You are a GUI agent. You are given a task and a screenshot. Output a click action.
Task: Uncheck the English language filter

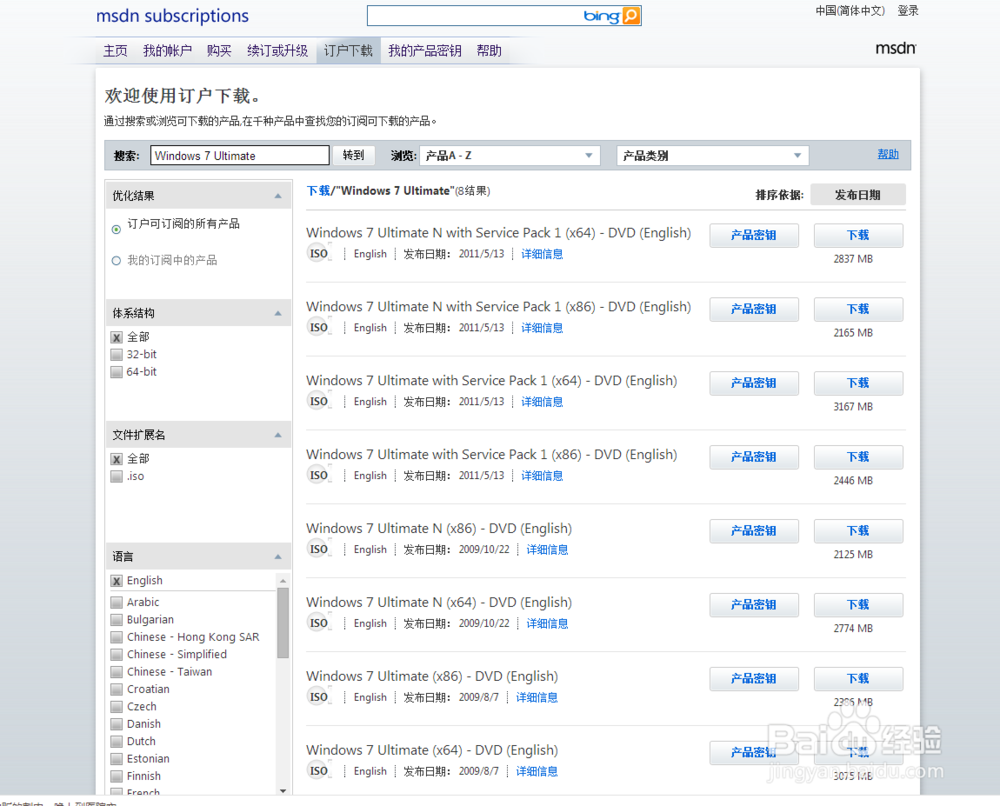[116, 581]
